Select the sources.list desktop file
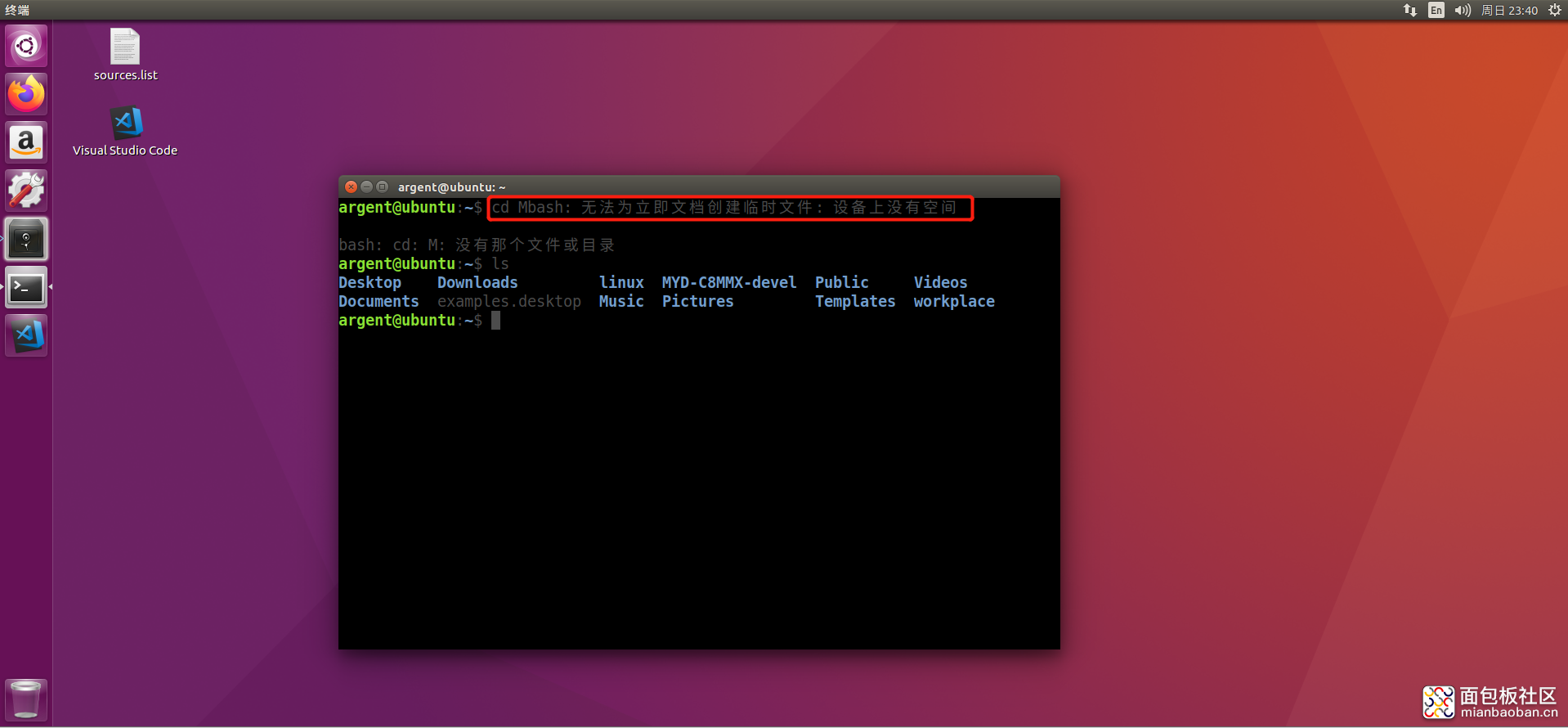1568x728 pixels. (125, 55)
